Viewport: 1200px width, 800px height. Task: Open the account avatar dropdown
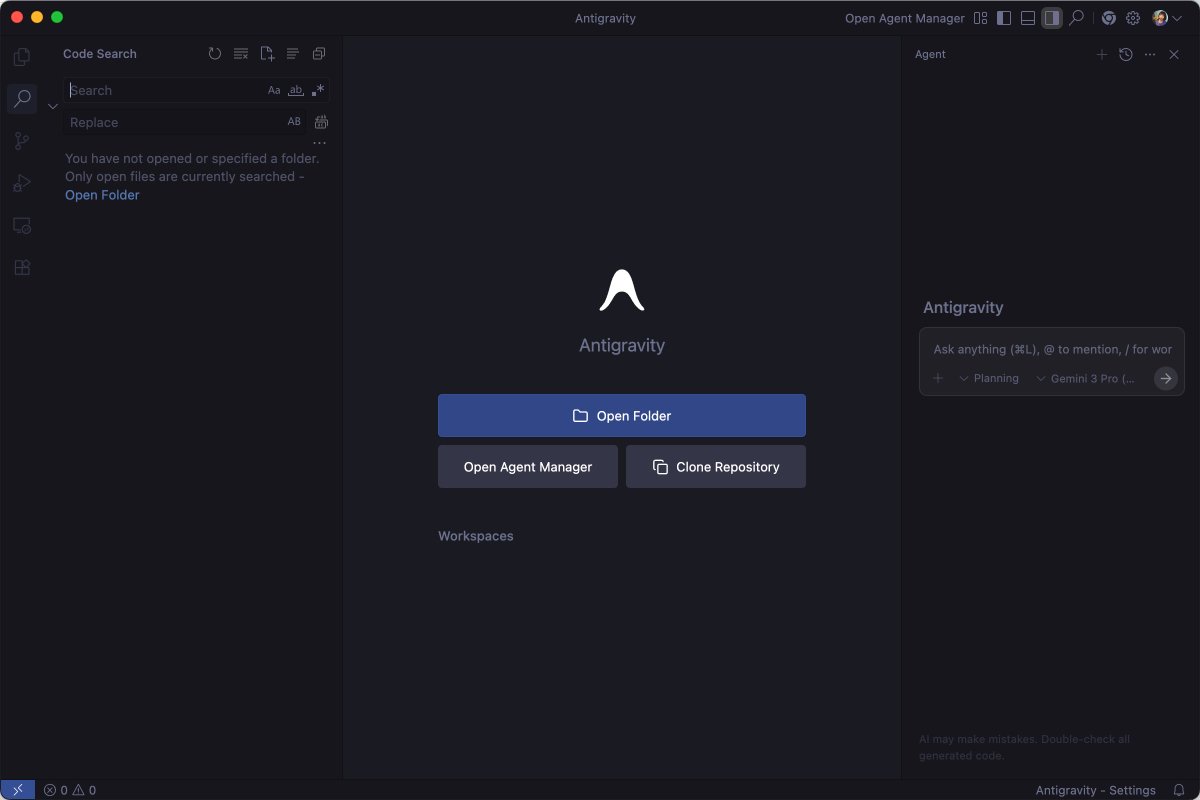click(x=1167, y=18)
